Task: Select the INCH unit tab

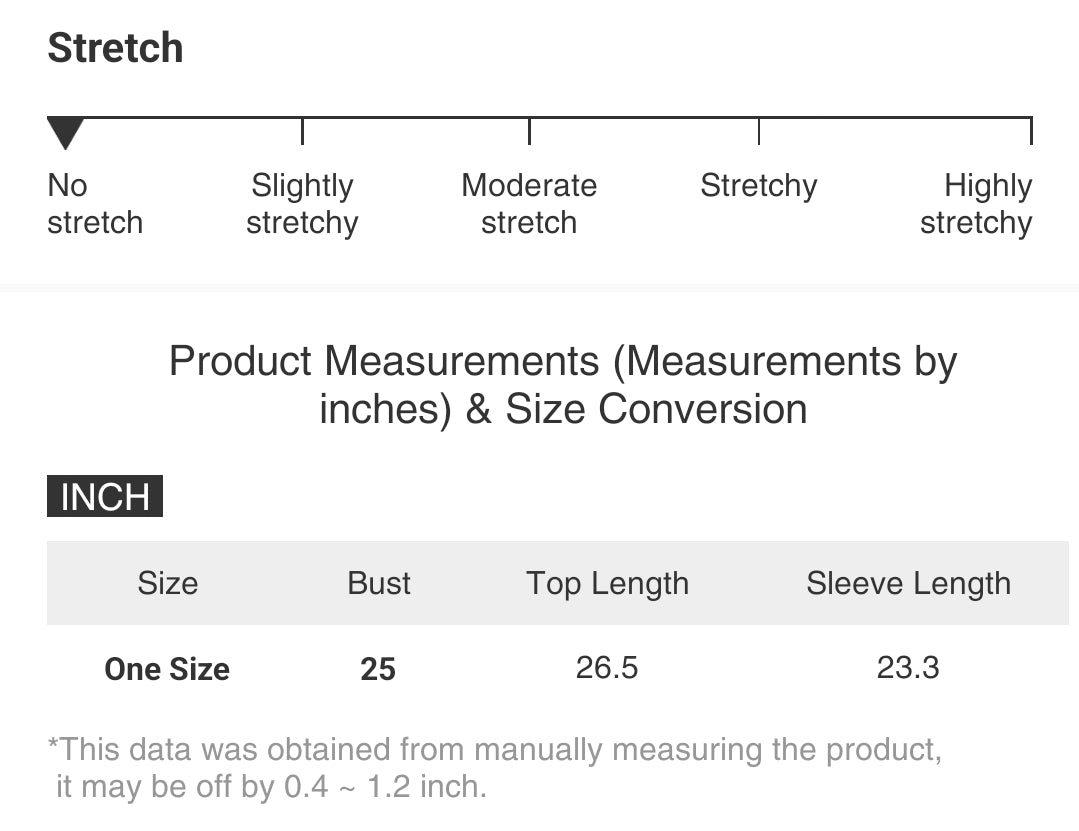Action: click(x=105, y=497)
